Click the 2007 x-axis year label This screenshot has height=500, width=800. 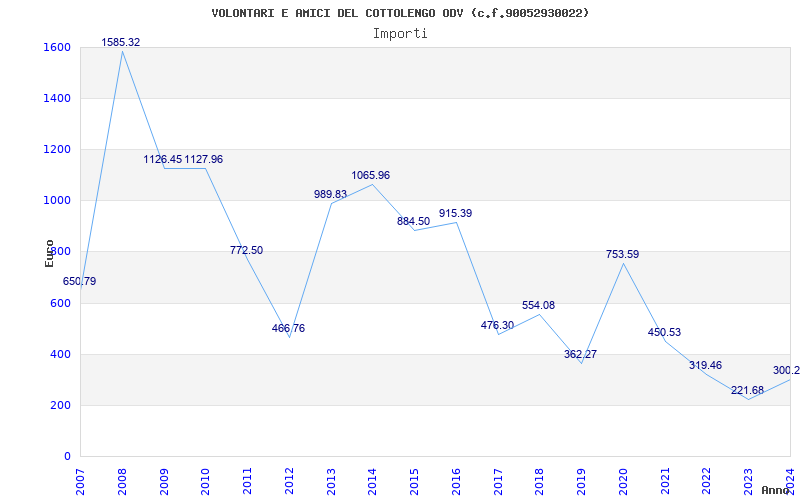(x=80, y=481)
